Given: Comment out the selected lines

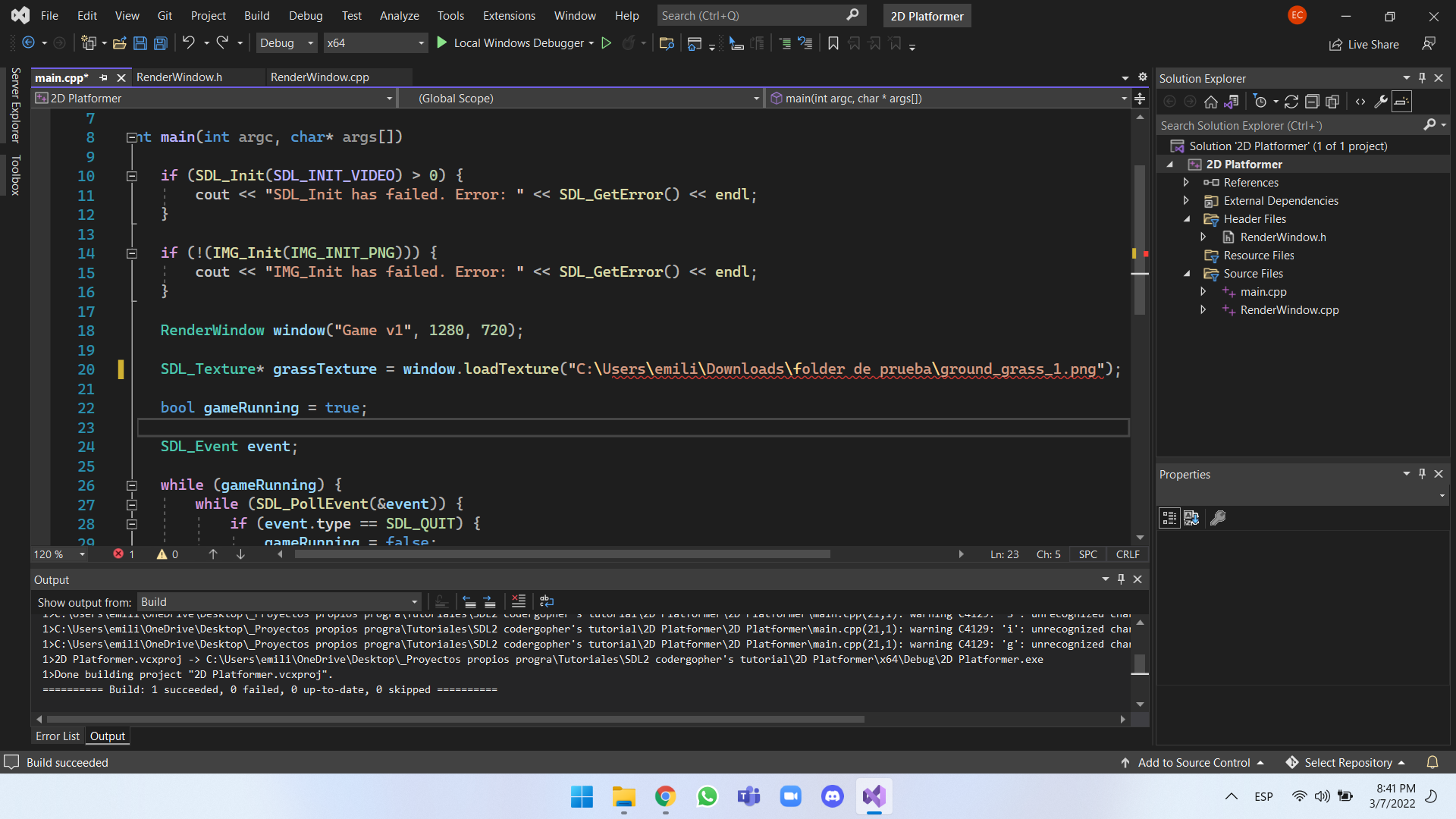Looking at the screenshot, I should coord(785,43).
